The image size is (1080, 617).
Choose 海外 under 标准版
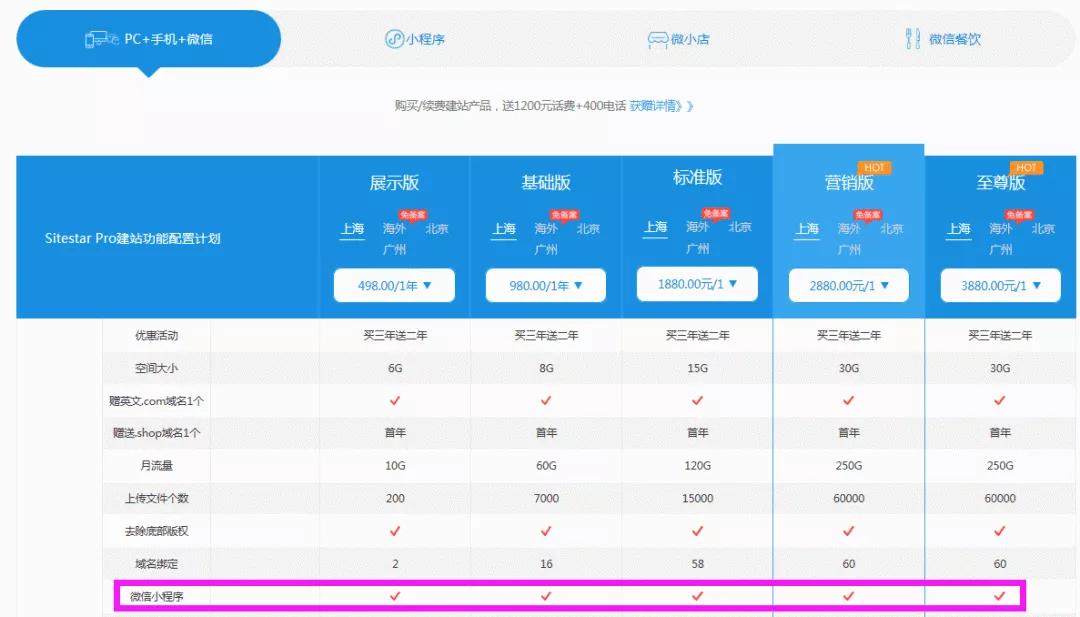pos(697,227)
